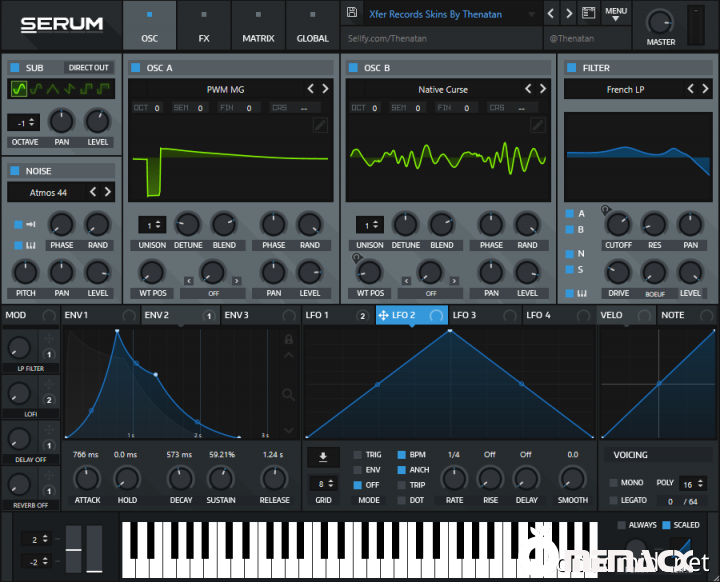The image size is (720, 582).
Task: Click the magnifier zoom icon in envelope
Action: coord(289,394)
